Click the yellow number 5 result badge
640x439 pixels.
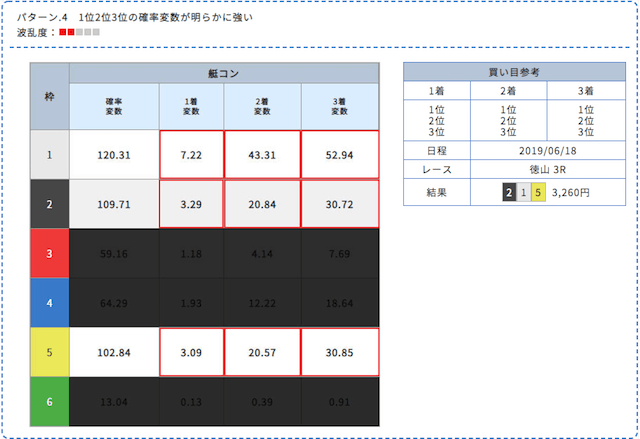538,192
